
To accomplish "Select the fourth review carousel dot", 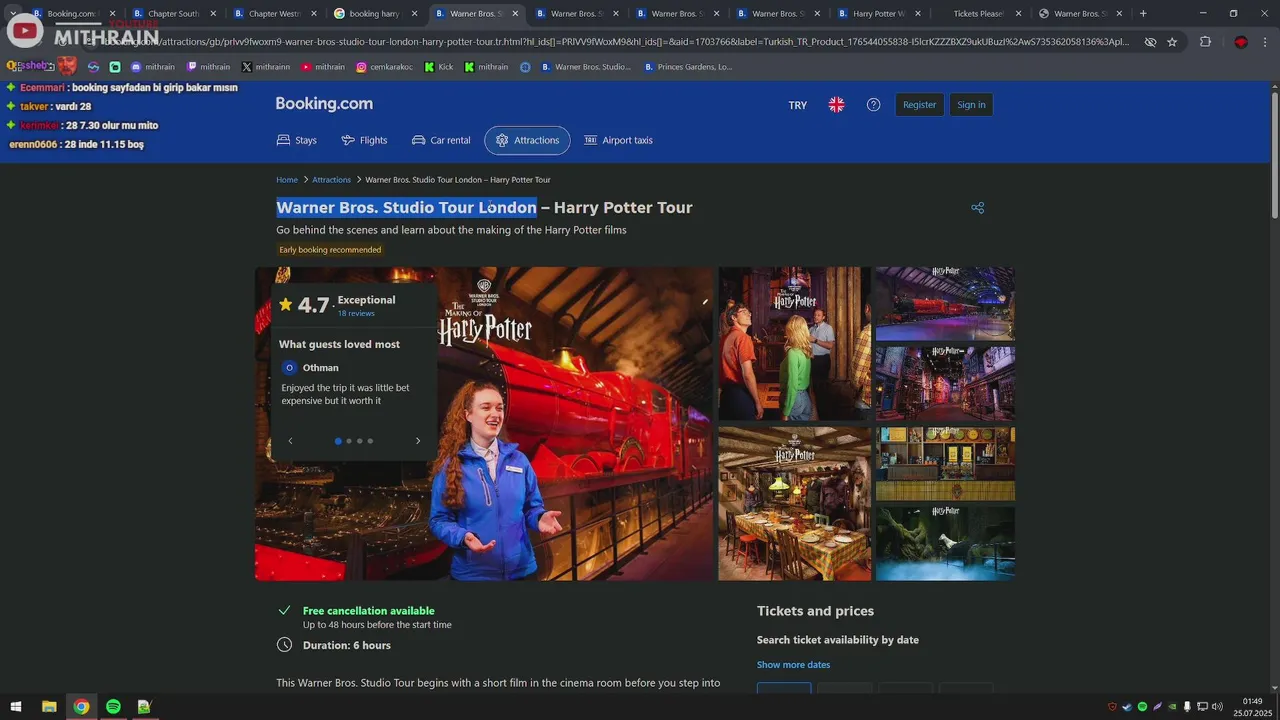I will [370, 441].
